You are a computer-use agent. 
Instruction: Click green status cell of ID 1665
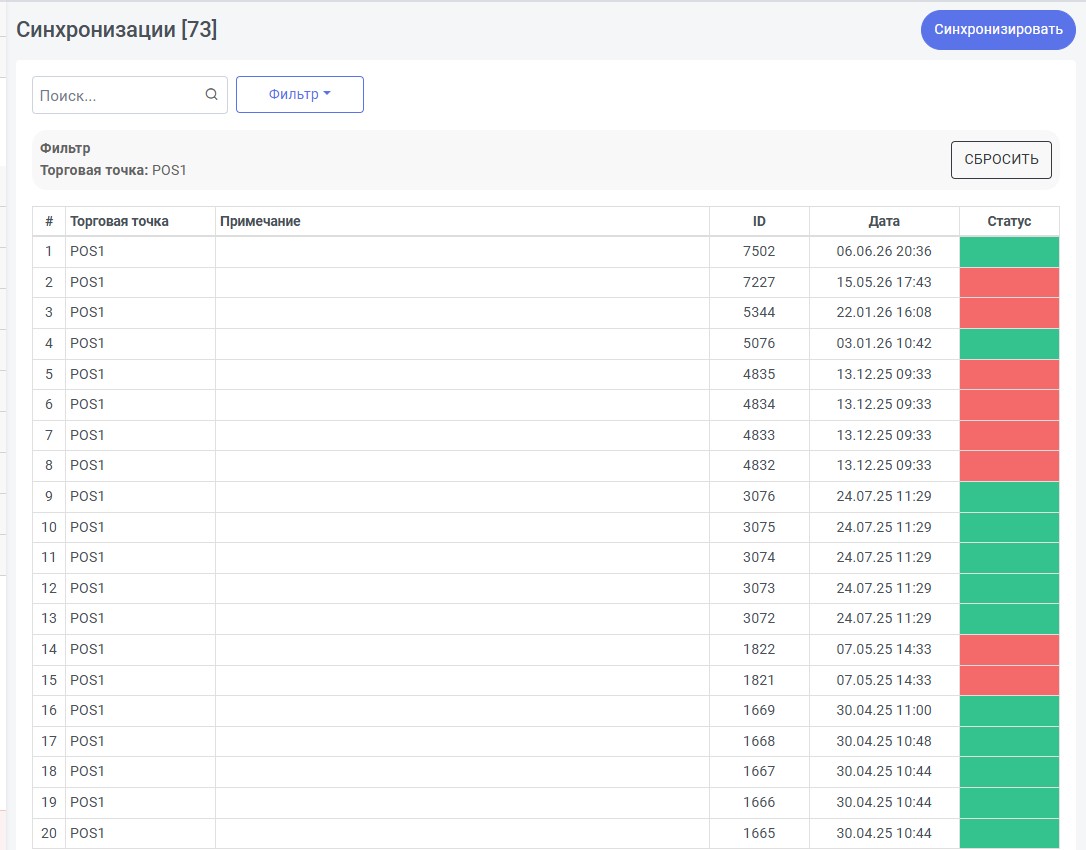pos(1009,833)
